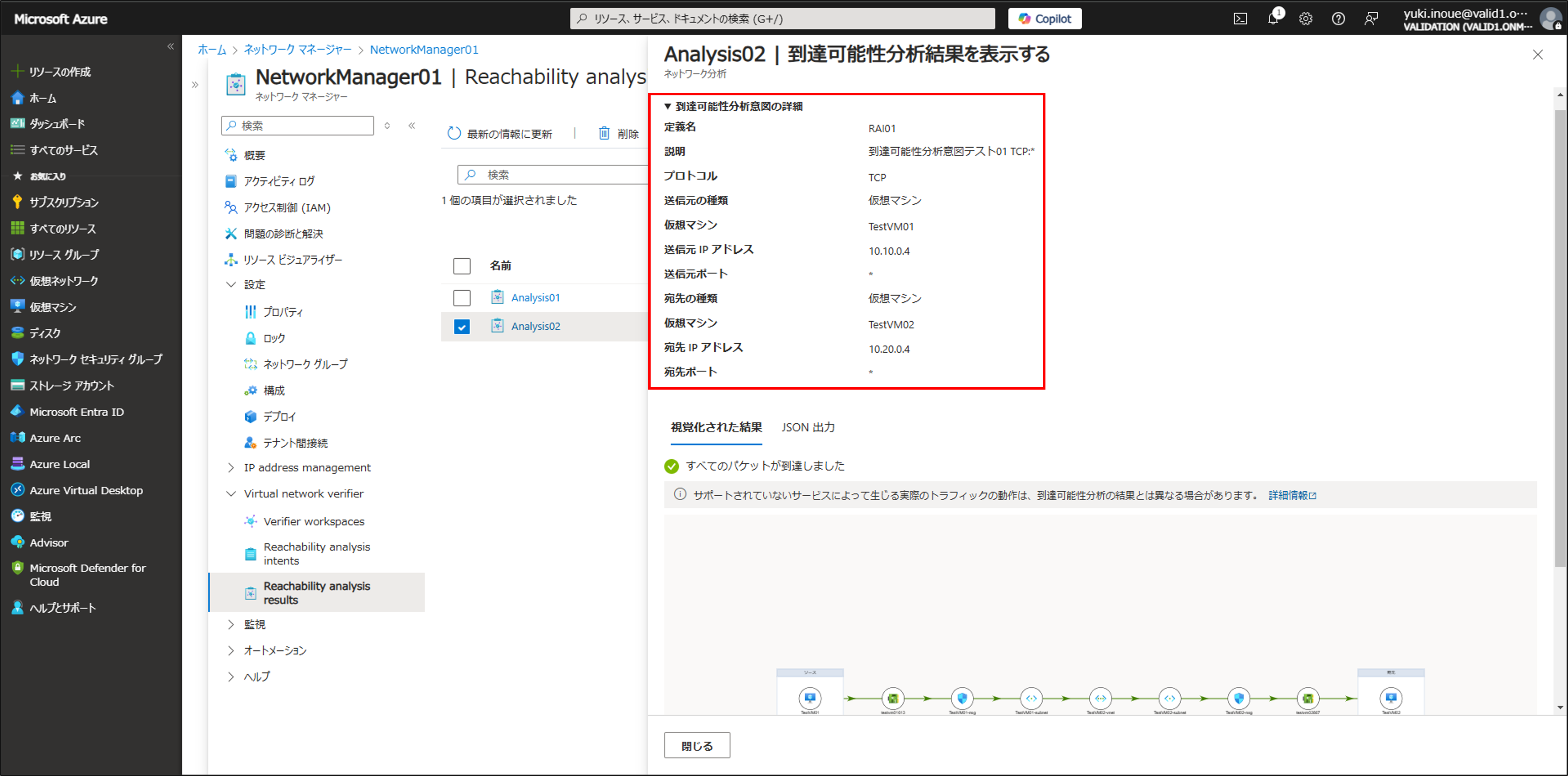The height and width of the screenshot is (776, 1568).
Task: Open リソース ビジュアライザー menu item
Action: (293, 260)
